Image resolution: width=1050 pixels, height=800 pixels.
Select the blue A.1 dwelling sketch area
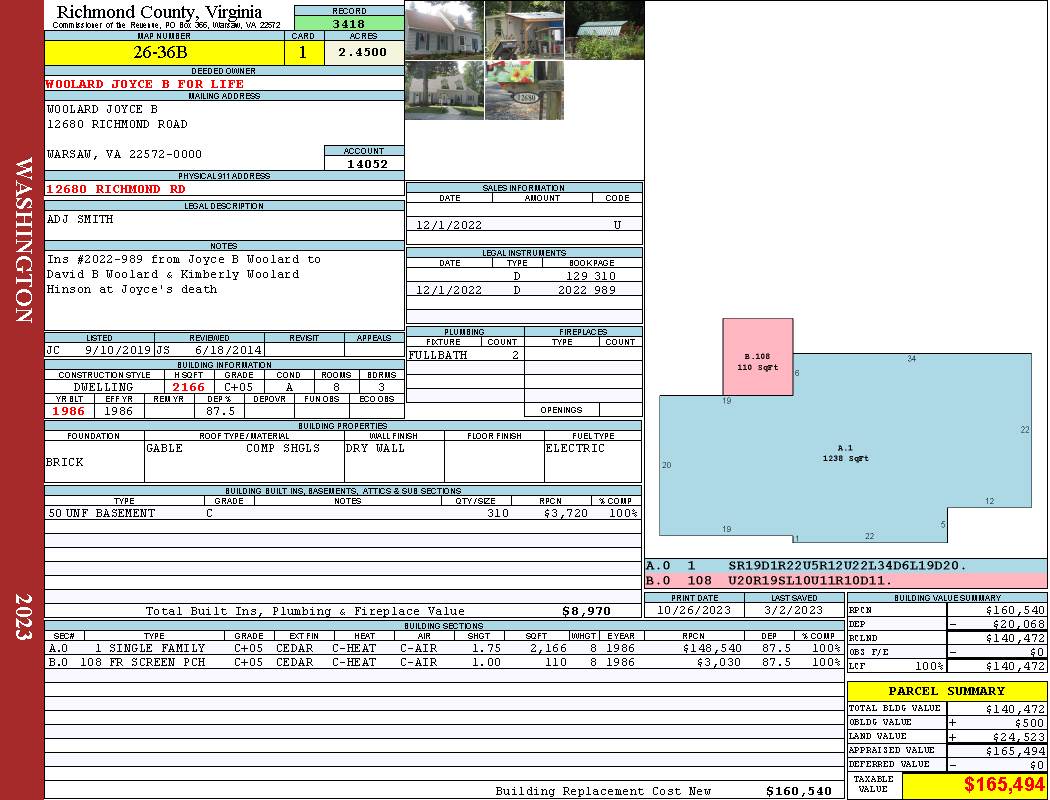[845, 455]
